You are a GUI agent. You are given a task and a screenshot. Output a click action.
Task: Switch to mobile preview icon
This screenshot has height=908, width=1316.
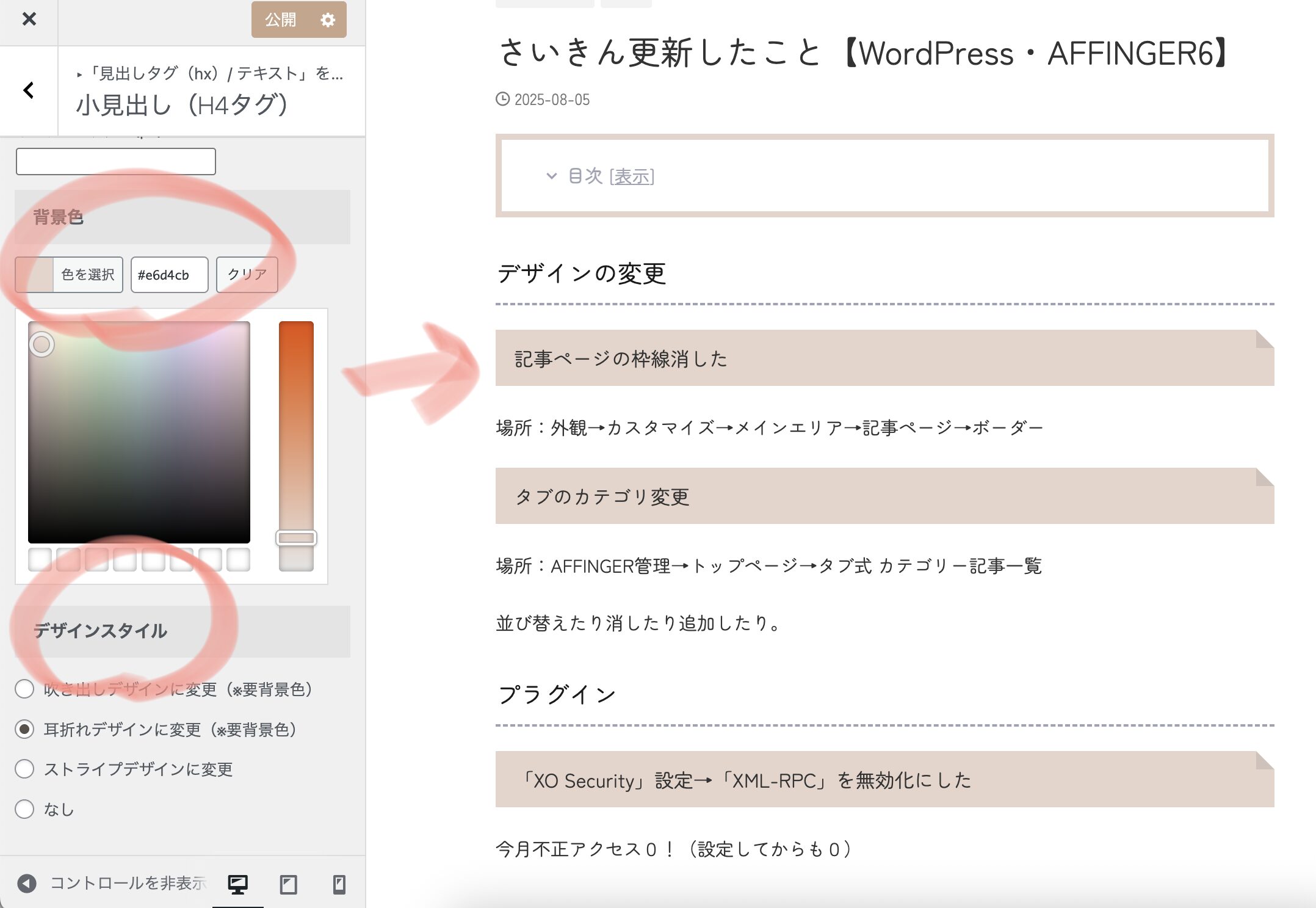(x=339, y=884)
